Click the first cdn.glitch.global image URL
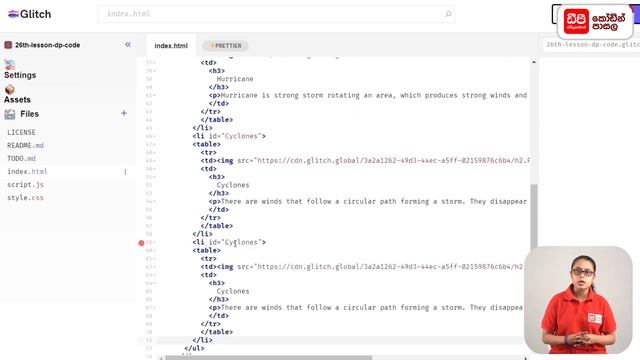Screen dimensions: 640x360 [392, 160]
